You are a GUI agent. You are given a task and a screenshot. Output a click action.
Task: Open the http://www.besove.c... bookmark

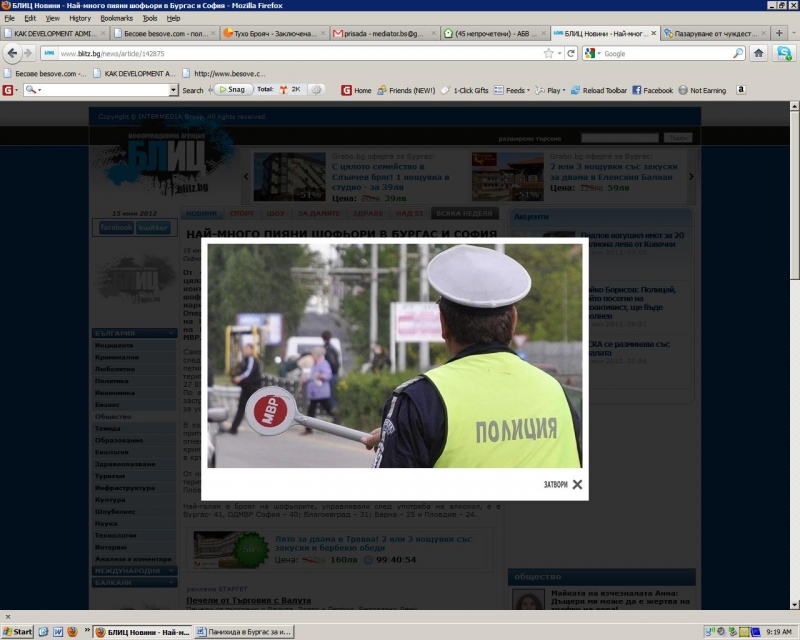pos(224,73)
